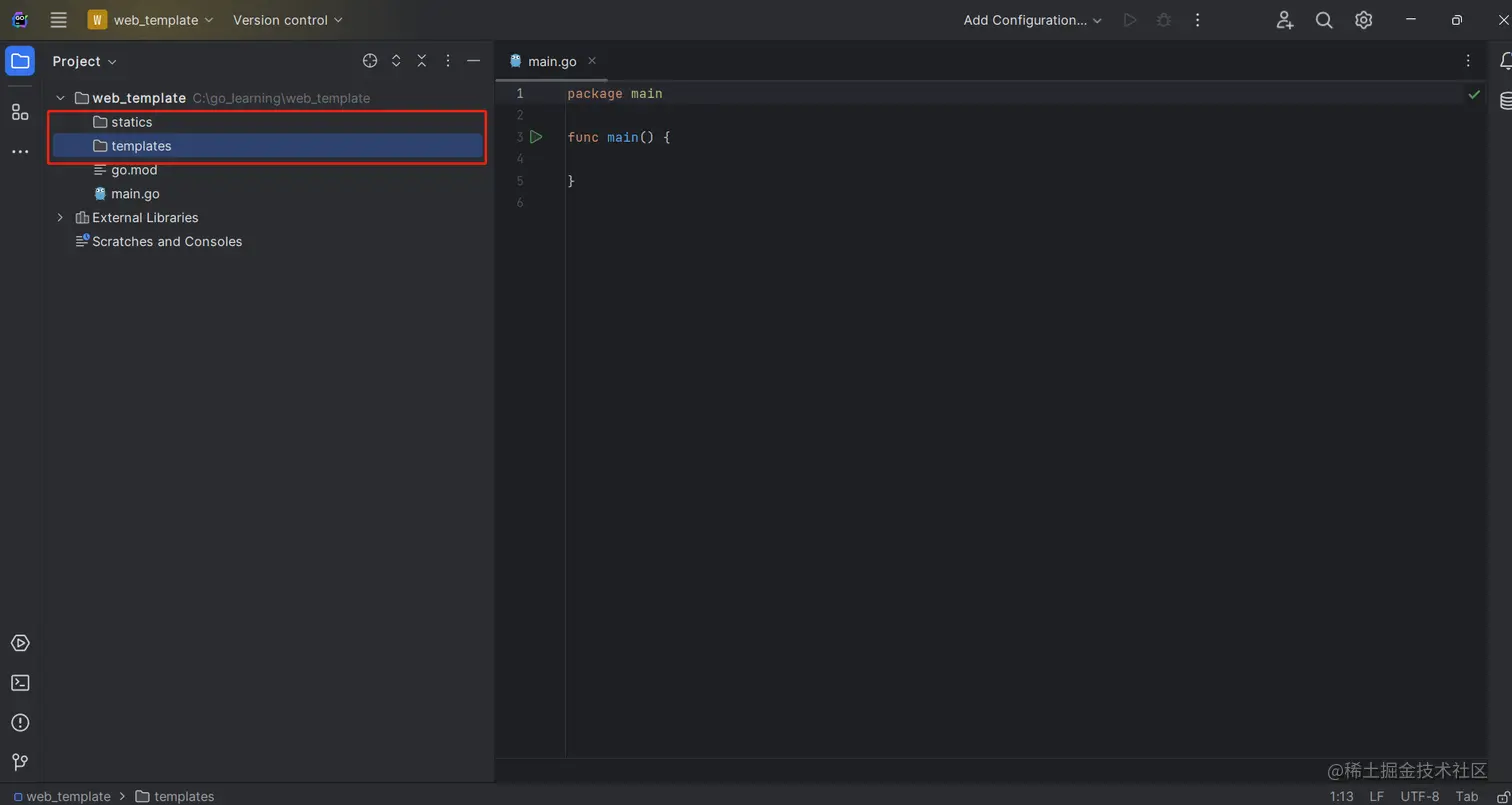Expand all items in Project panel
The image size is (1512, 805).
pyautogui.click(x=396, y=61)
